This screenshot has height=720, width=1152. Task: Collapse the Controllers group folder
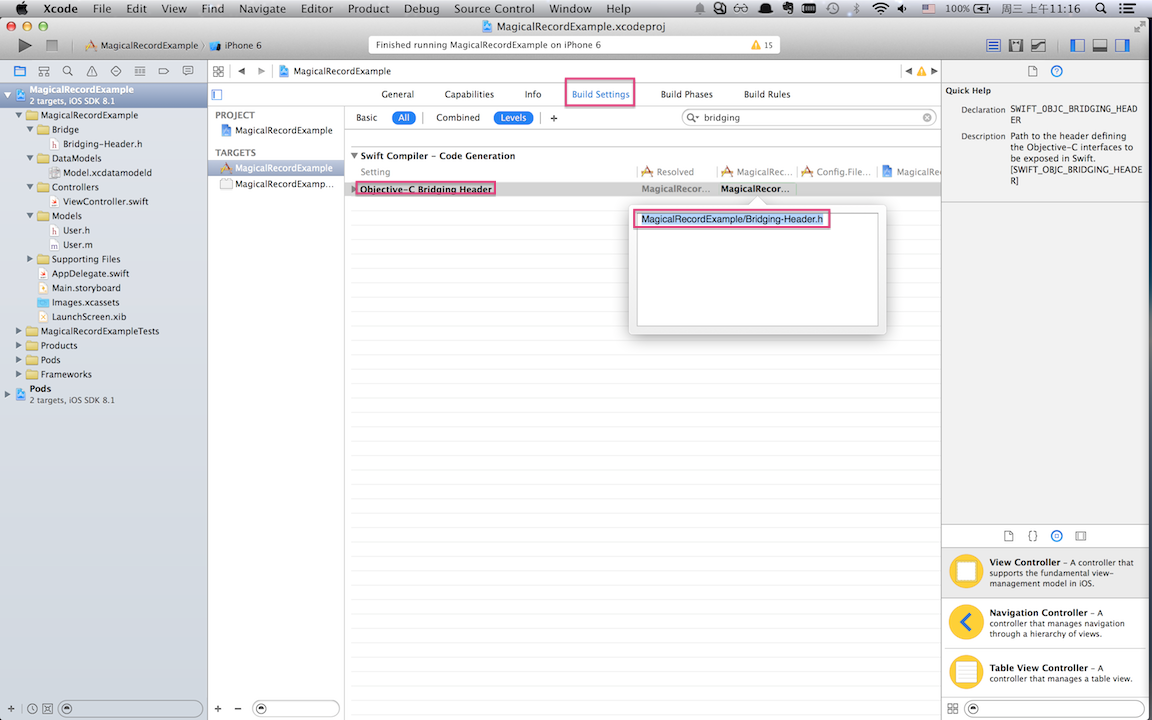[x=30, y=187]
